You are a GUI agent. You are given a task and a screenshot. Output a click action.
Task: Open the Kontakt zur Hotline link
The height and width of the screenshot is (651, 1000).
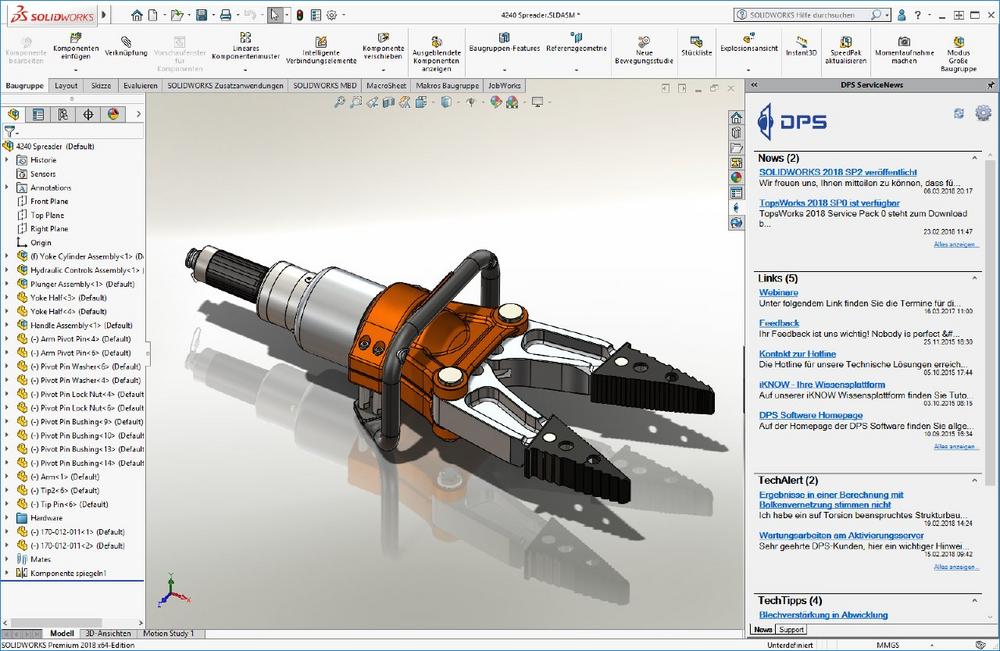click(x=797, y=354)
